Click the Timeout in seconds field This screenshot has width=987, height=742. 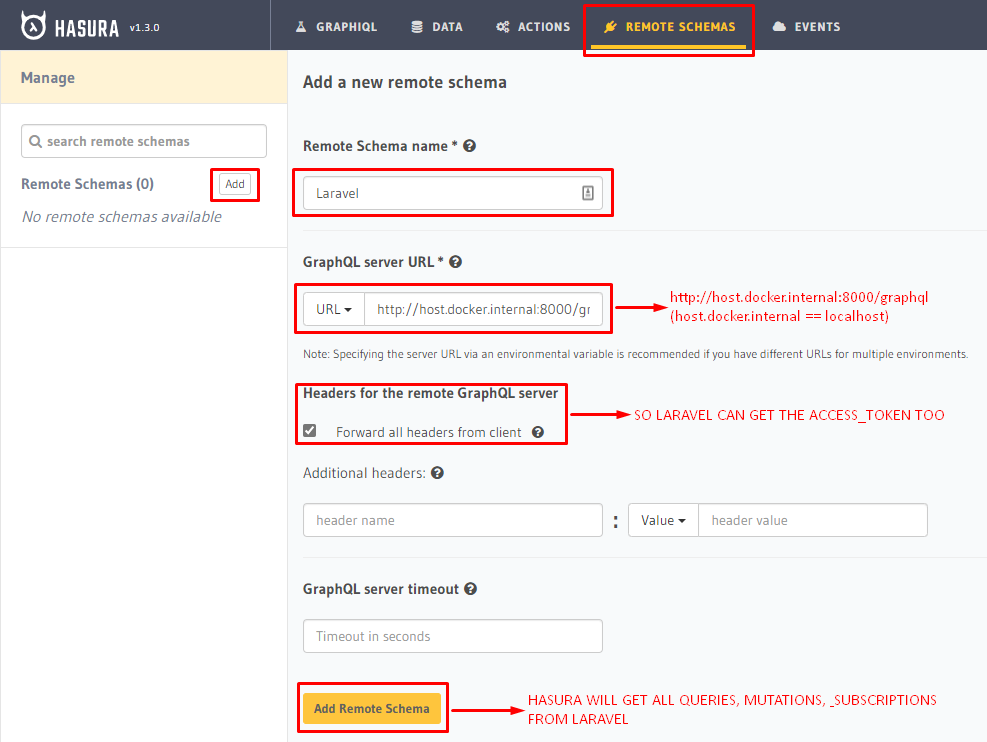(x=453, y=636)
